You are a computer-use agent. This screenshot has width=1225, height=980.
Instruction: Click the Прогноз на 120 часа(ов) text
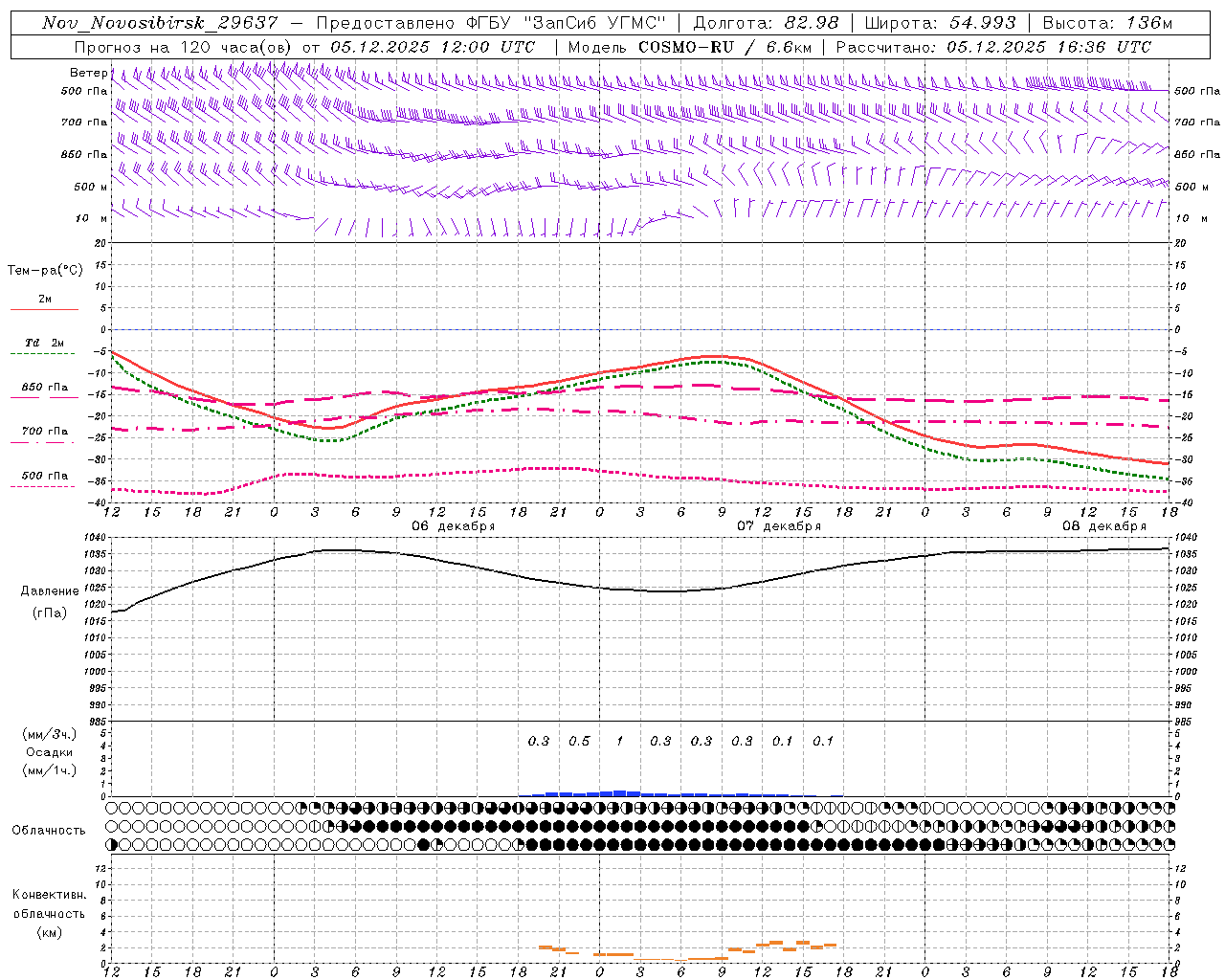184,47
